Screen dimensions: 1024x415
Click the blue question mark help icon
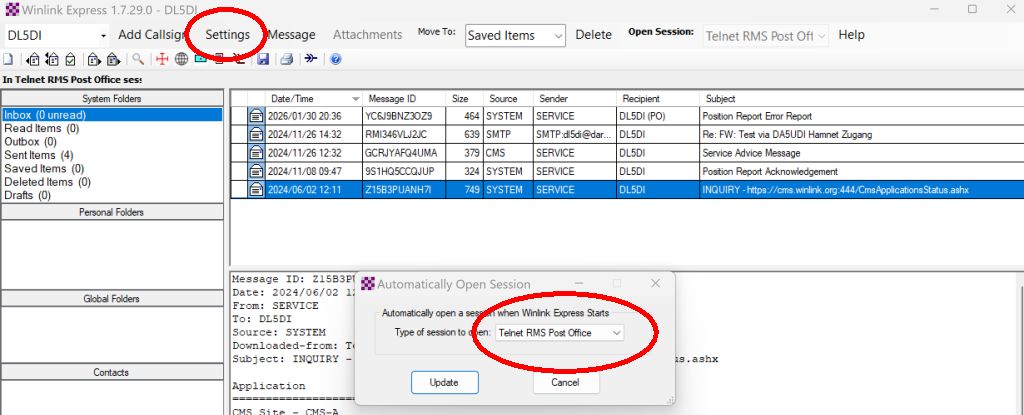[335, 60]
